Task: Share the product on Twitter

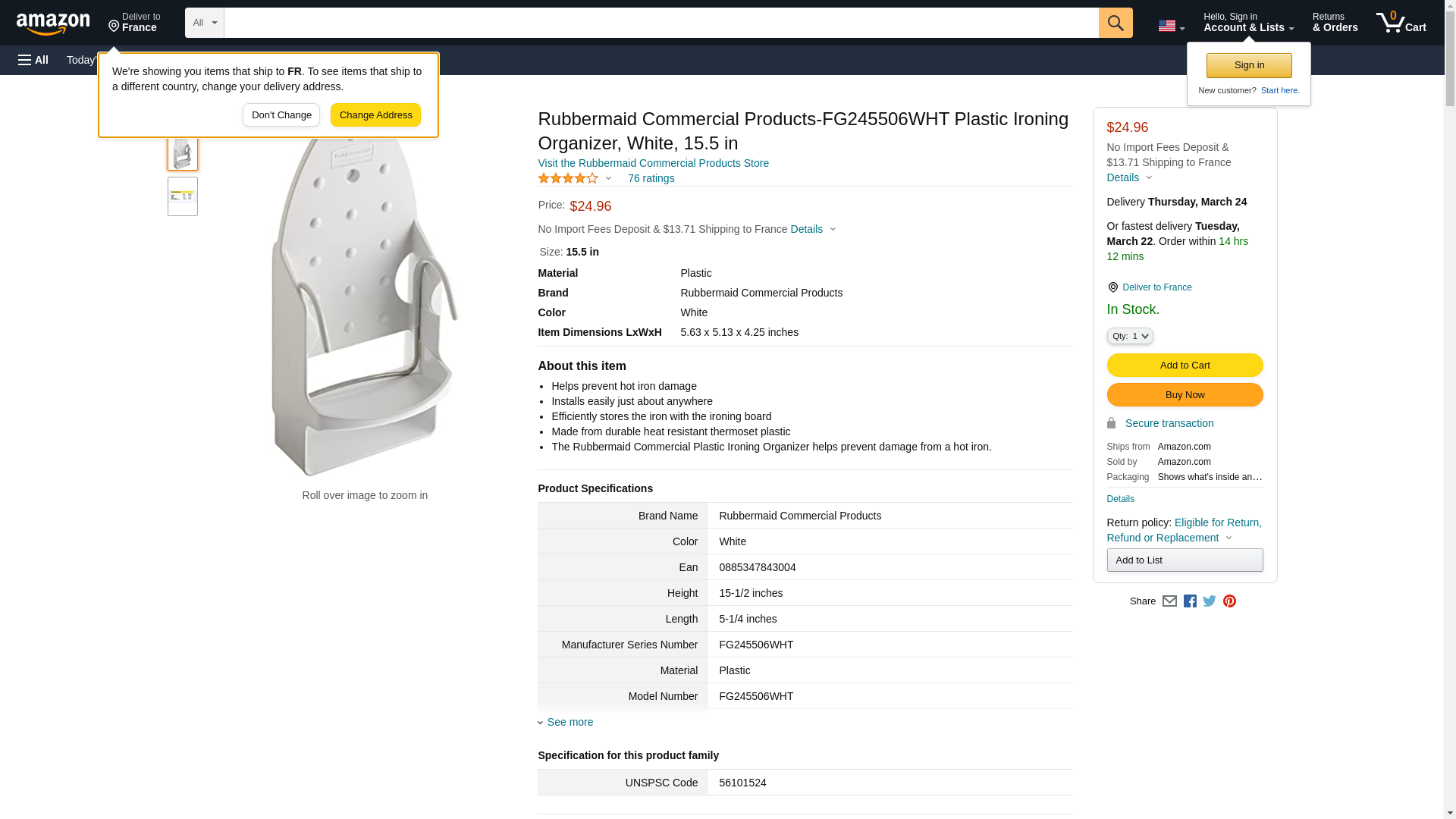Action: [1210, 601]
